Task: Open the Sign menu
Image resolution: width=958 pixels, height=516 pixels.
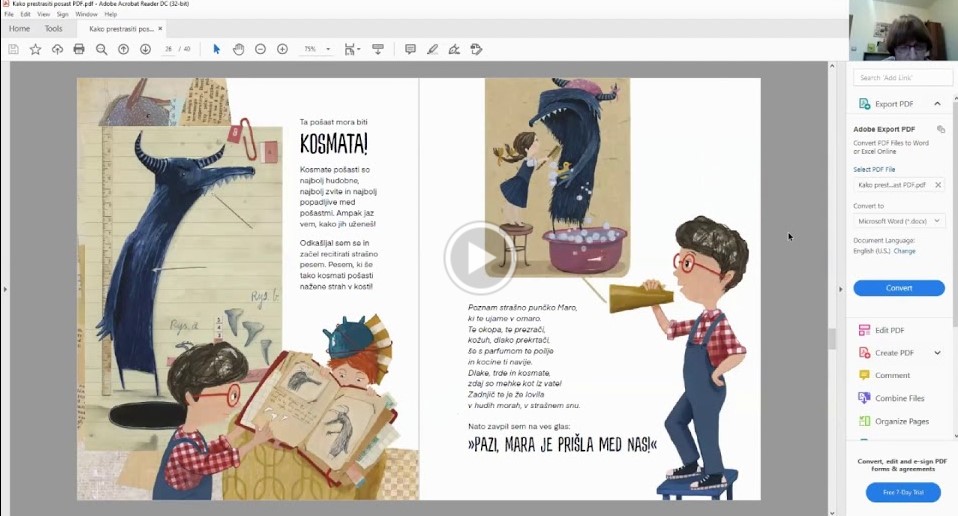Action: tap(63, 14)
